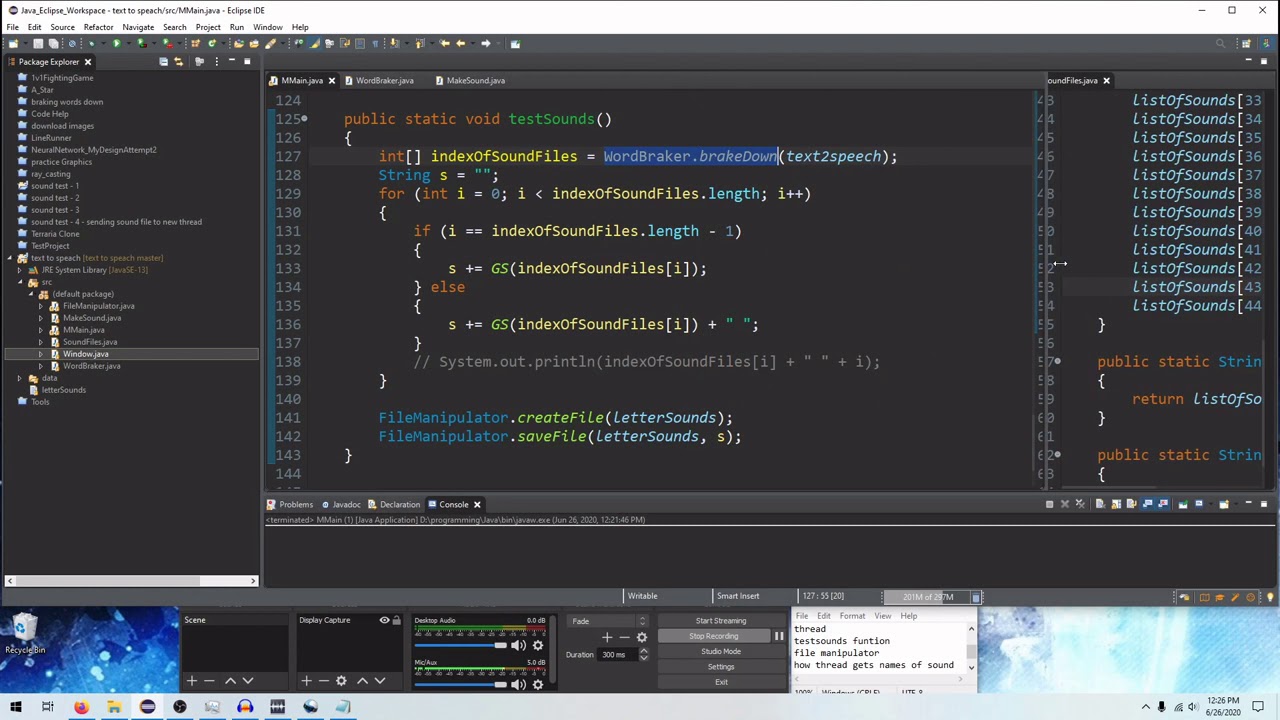Click the Back navigation arrow in toolbar
Image resolution: width=1280 pixels, height=720 pixels.
(x=460, y=43)
